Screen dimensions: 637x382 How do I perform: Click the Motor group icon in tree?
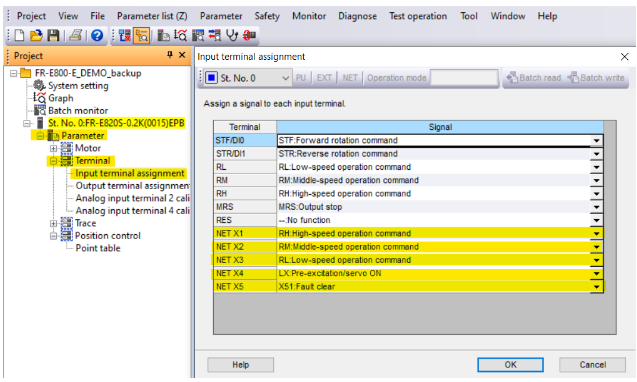66,148
